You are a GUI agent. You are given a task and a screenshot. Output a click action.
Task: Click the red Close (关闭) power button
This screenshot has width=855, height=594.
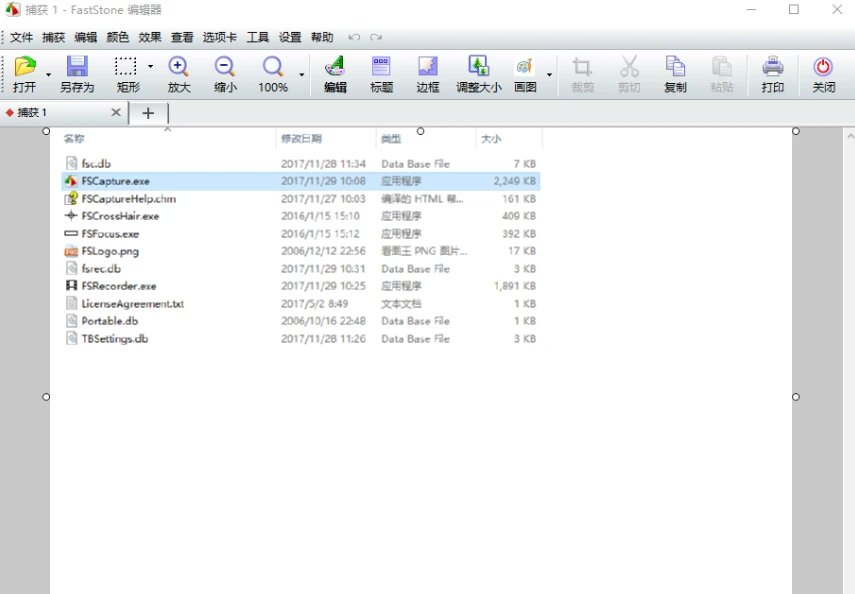pyautogui.click(x=823, y=68)
